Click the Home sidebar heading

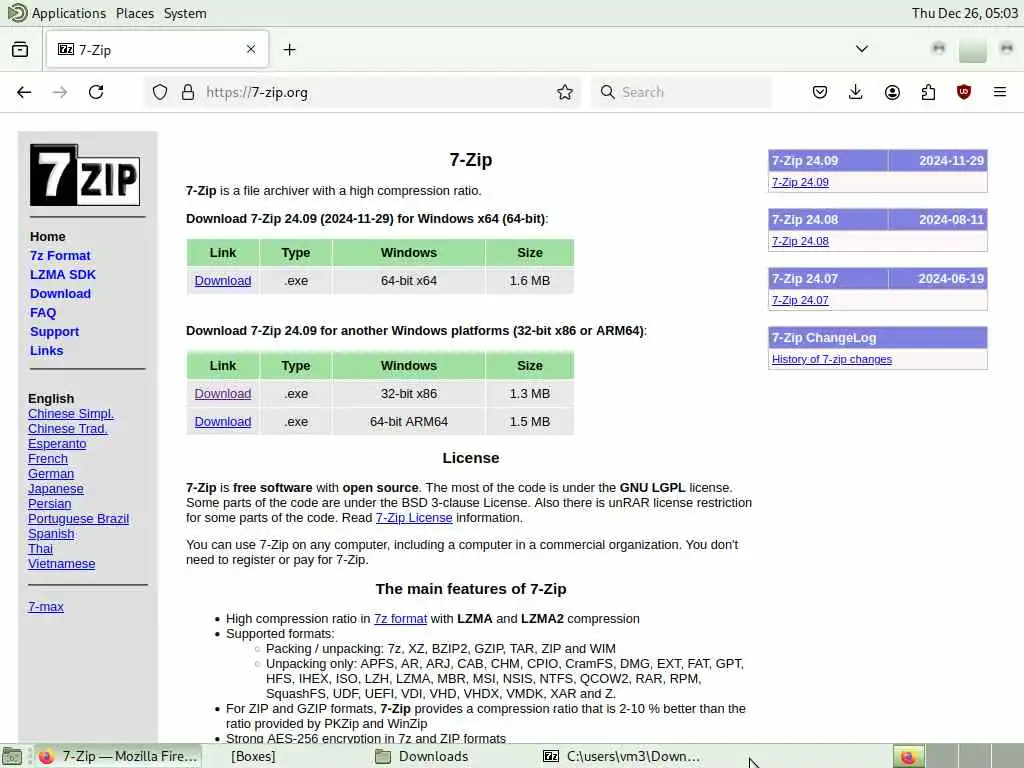48,236
